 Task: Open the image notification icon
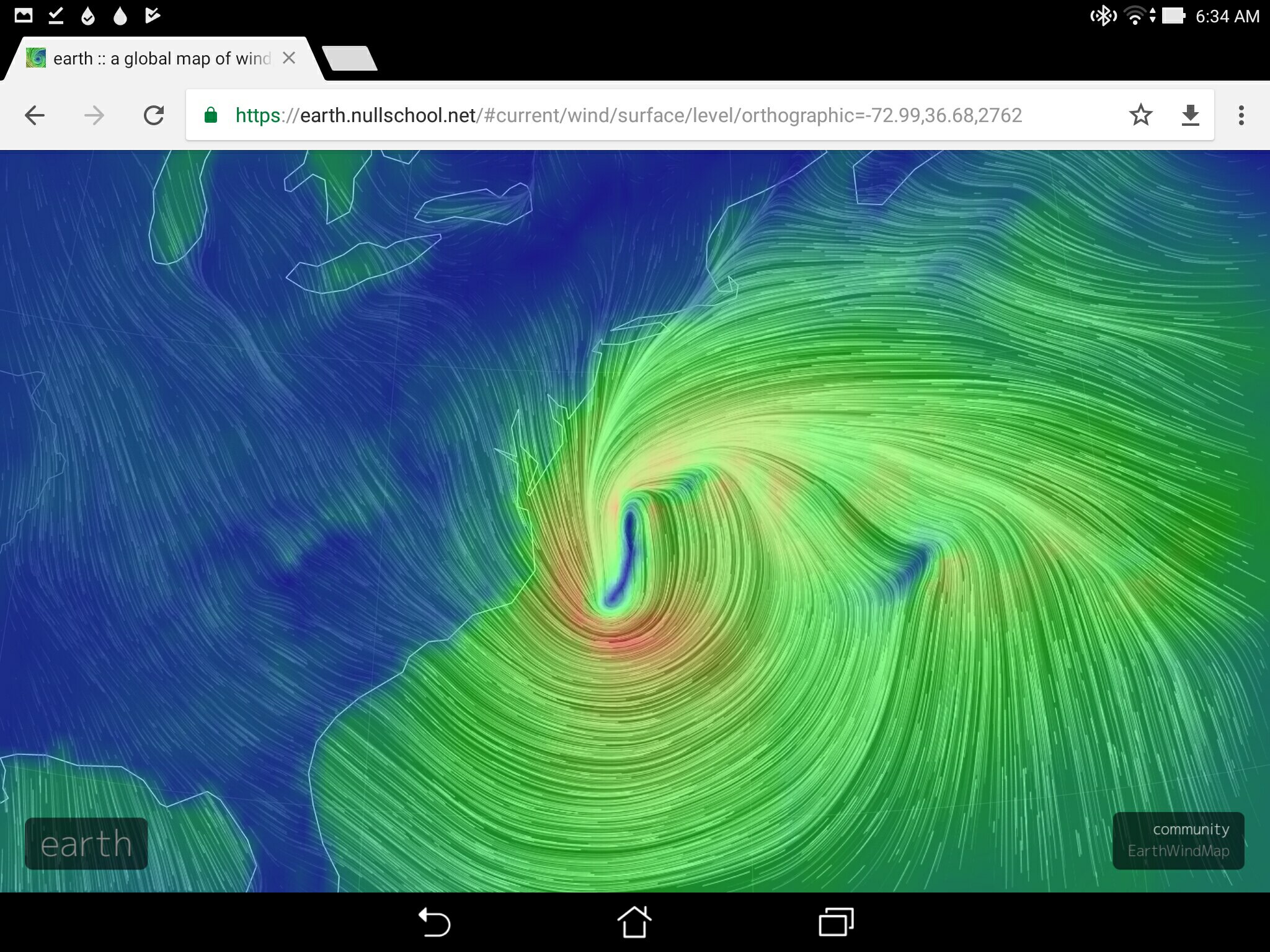pos(24,15)
